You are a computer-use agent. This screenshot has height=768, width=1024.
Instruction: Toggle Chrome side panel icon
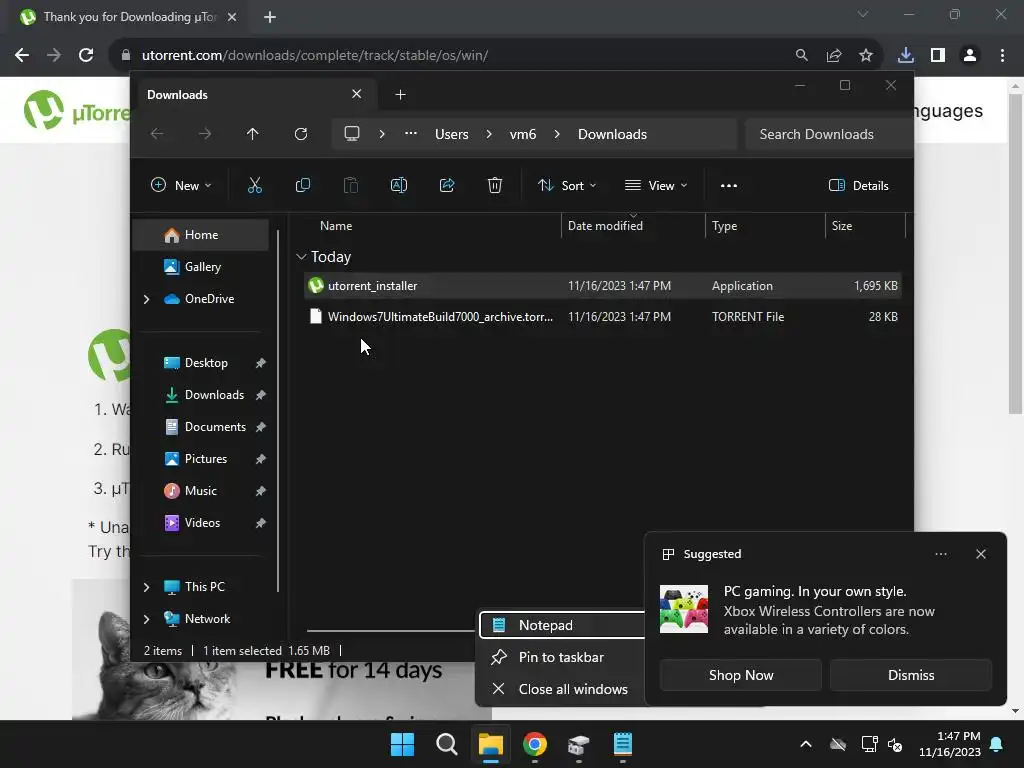point(938,55)
